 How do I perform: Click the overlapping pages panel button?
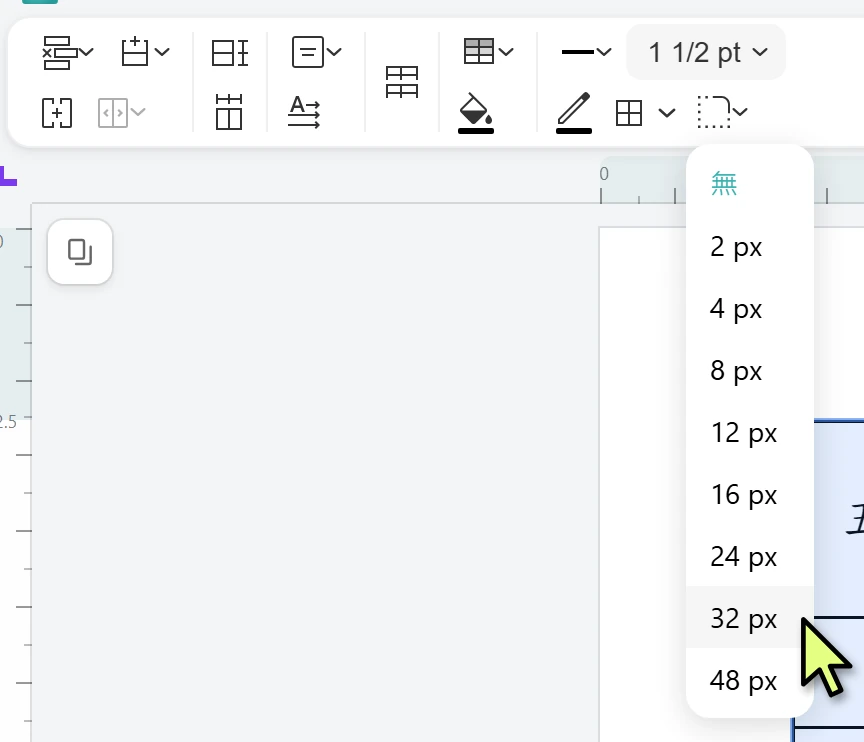80,252
